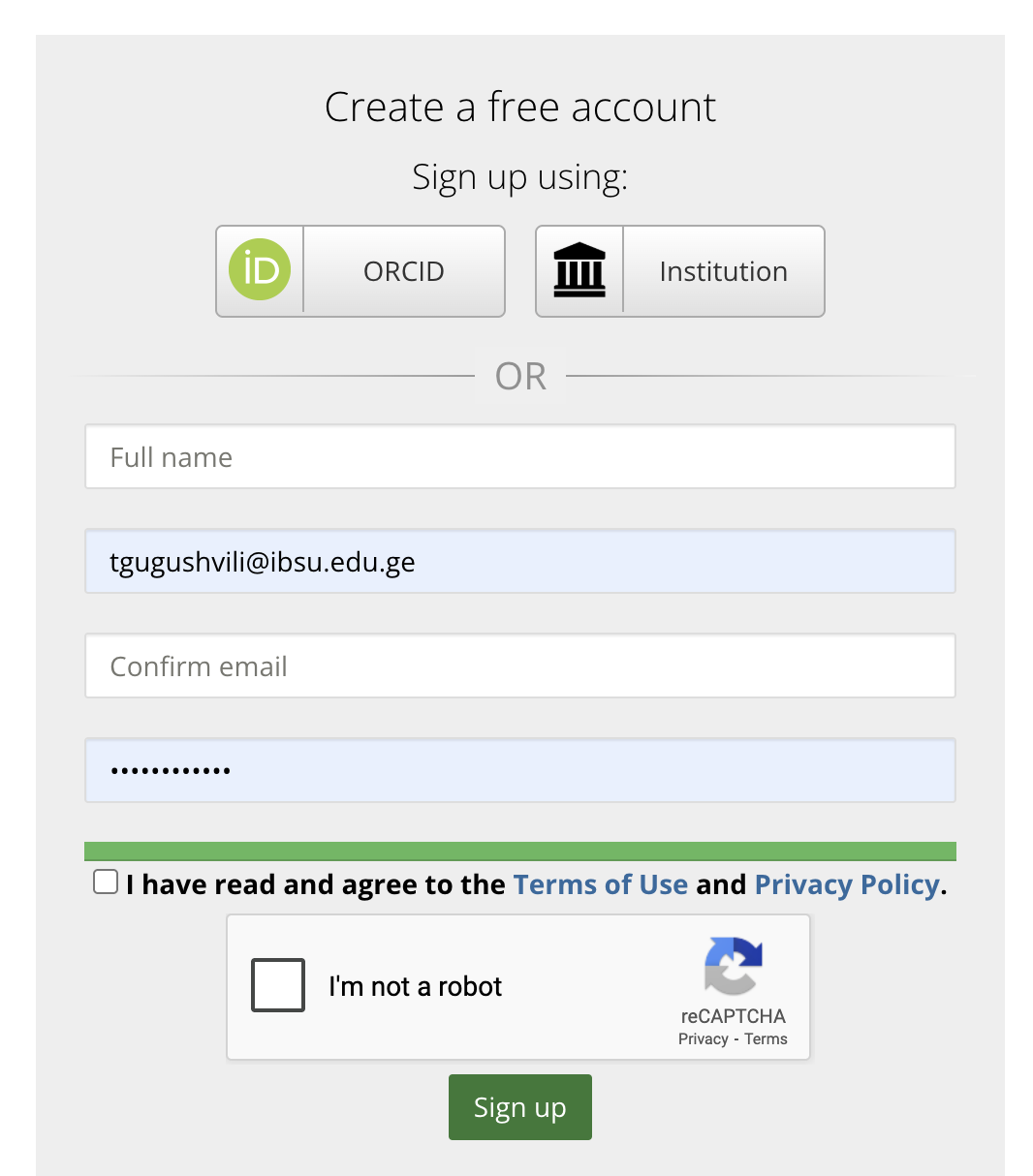Sign up using the ORCID button

(360, 271)
